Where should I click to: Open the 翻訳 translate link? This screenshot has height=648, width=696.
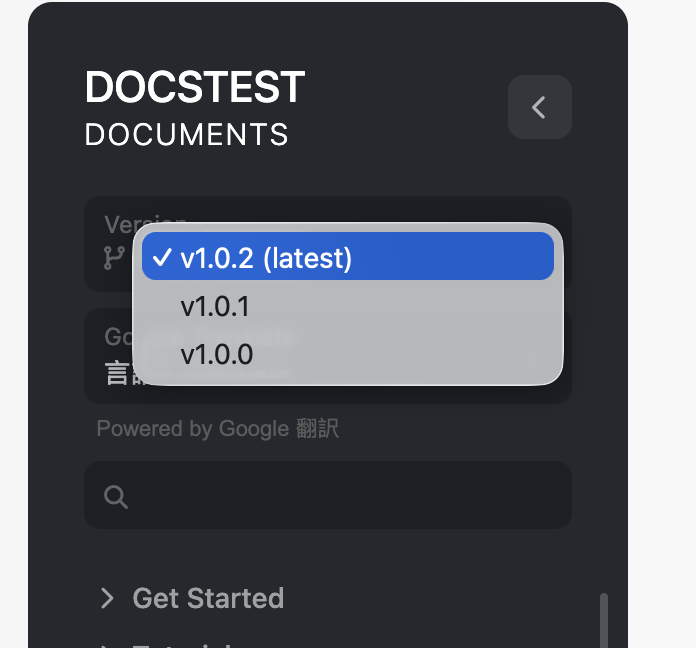tap(318, 429)
